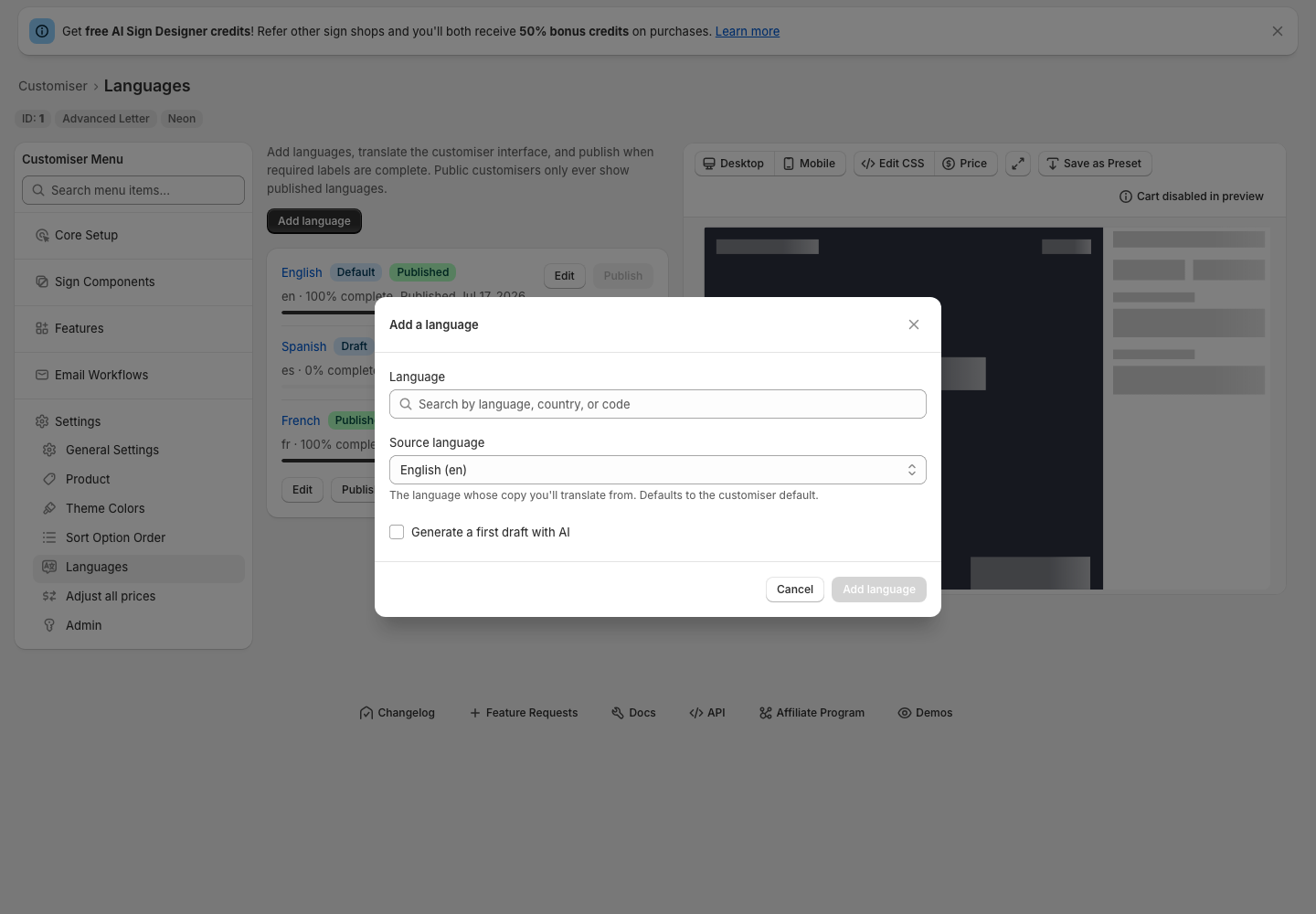Switch preview to Desktop
1316x914 pixels.
pyautogui.click(x=734, y=164)
